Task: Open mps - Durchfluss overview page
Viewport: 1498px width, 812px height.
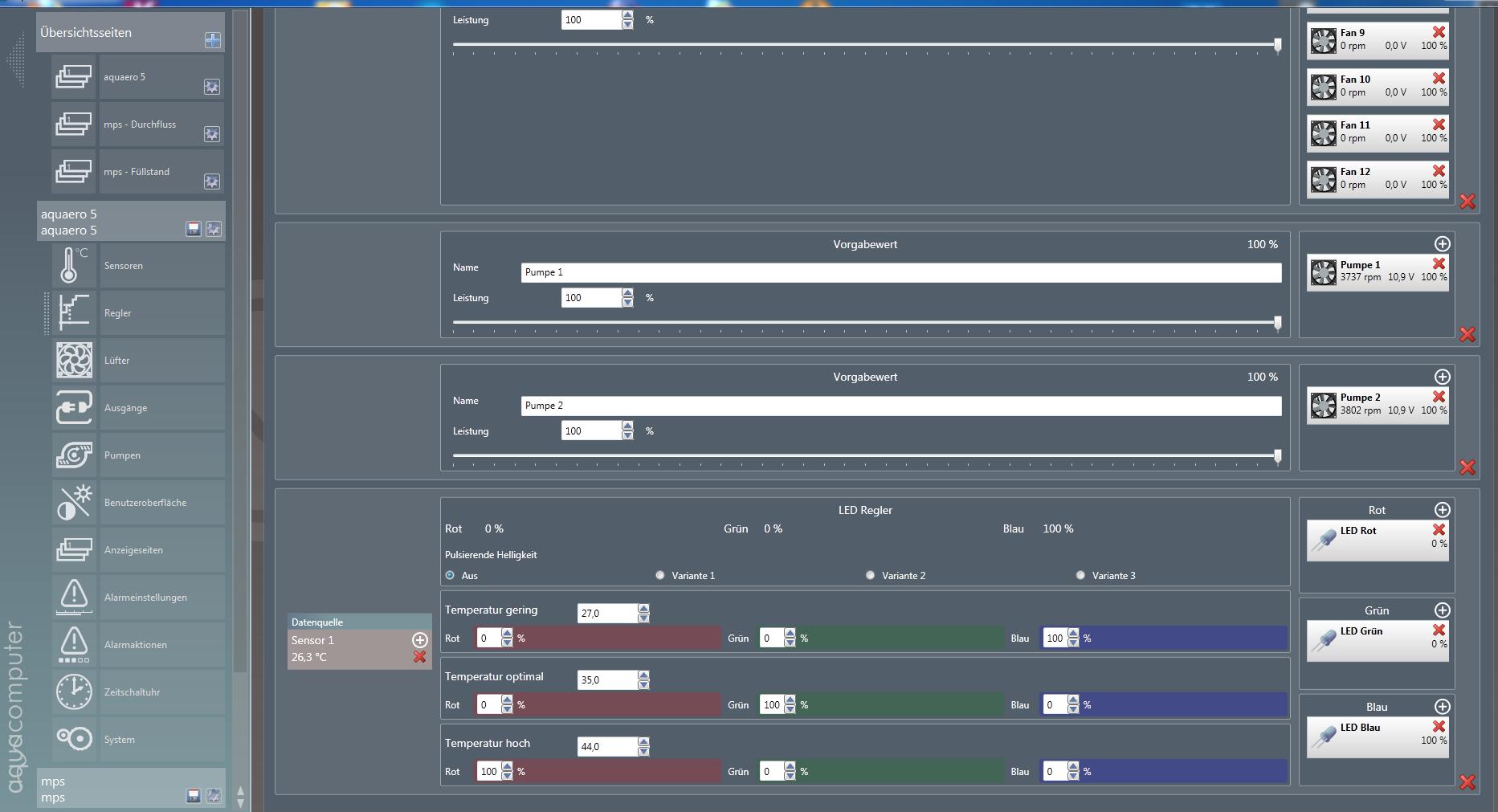Action: tap(139, 124)
